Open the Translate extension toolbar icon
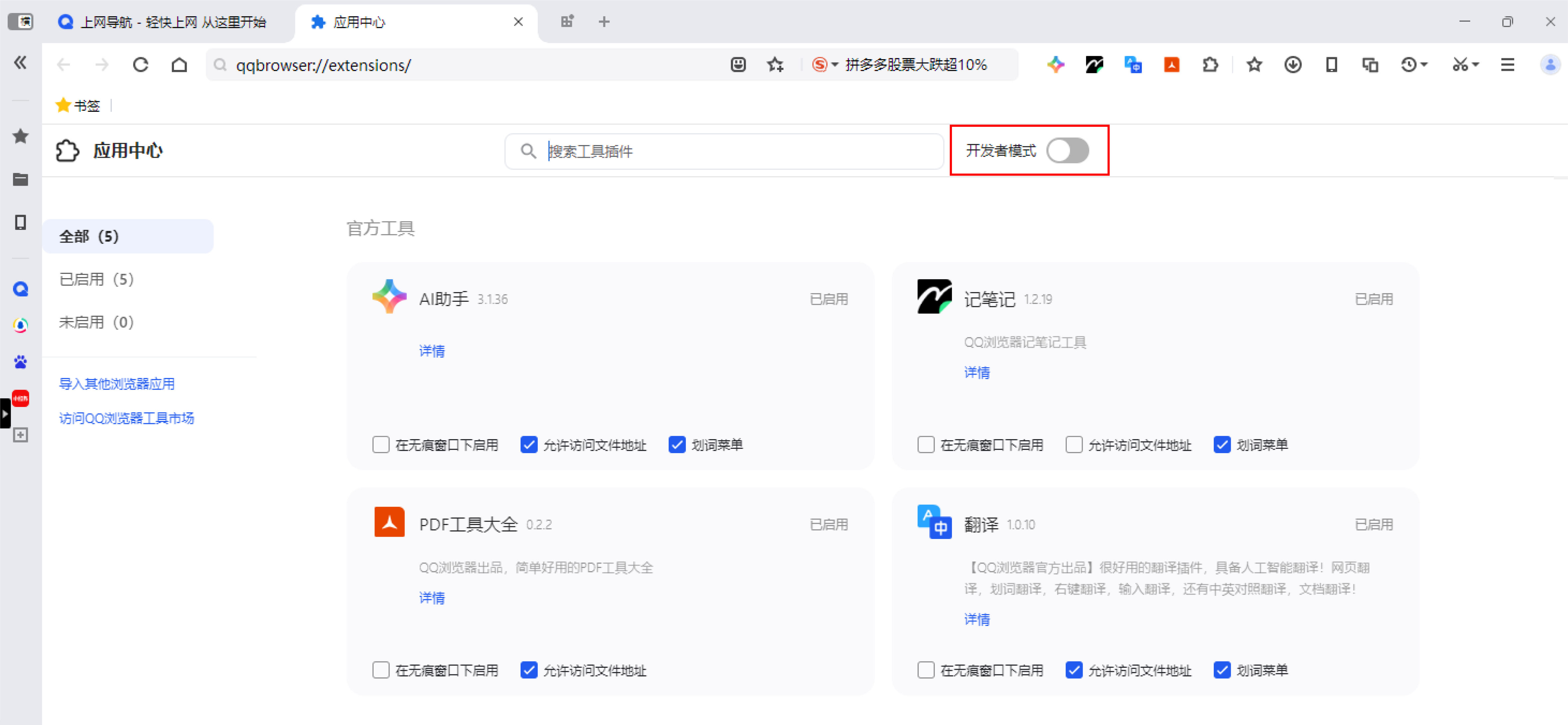 click(x=1133, y=65)
